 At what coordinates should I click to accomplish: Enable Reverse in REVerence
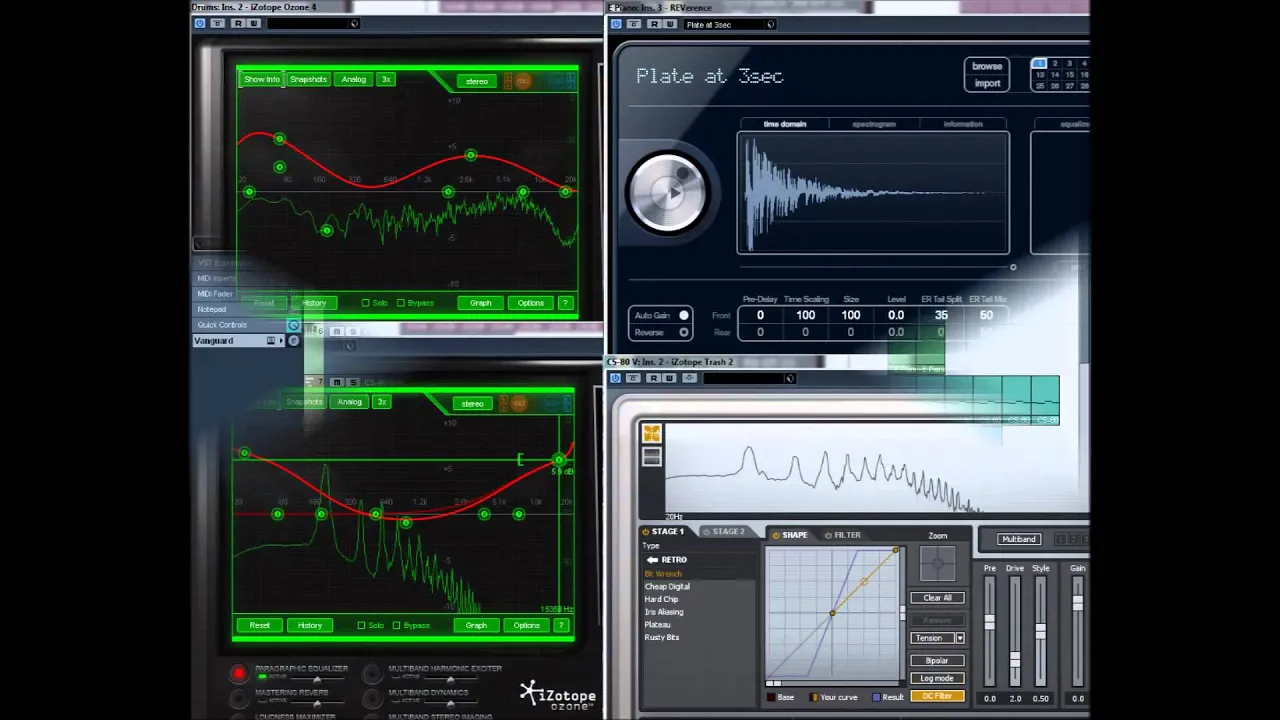tap(684, 332)
